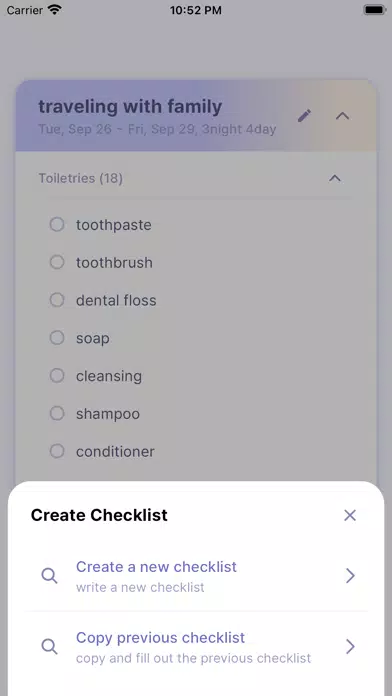The width and height of the screenshot is (392, 696).
Task: Check the cleansing item circle
Action: click(x=57, y=376)
